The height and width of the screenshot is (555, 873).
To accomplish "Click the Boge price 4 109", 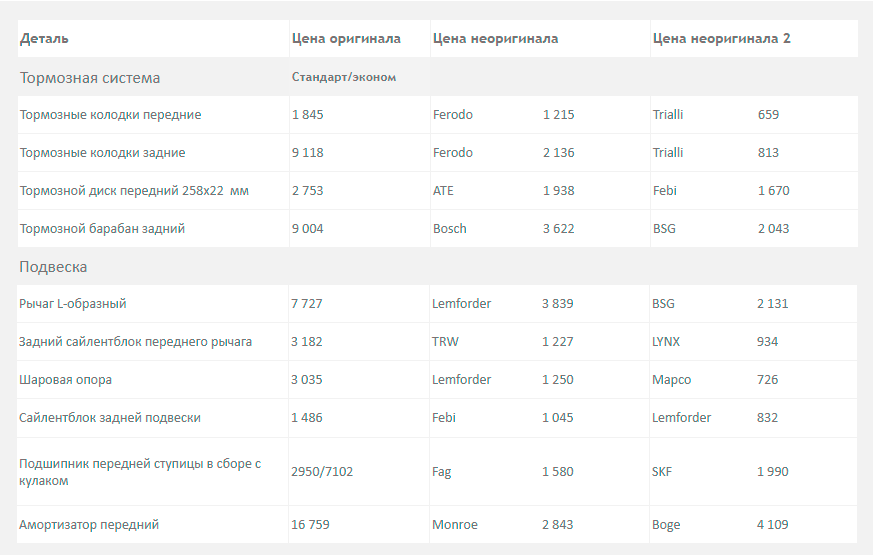I will [x=773, y=525].
